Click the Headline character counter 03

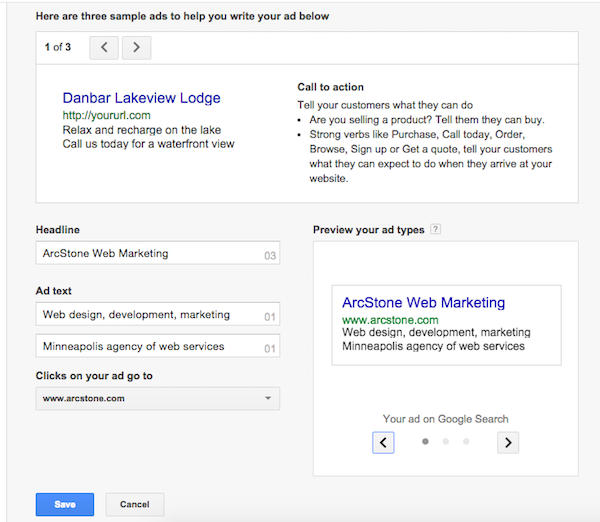pyautogui.click(x=270, y=256)
